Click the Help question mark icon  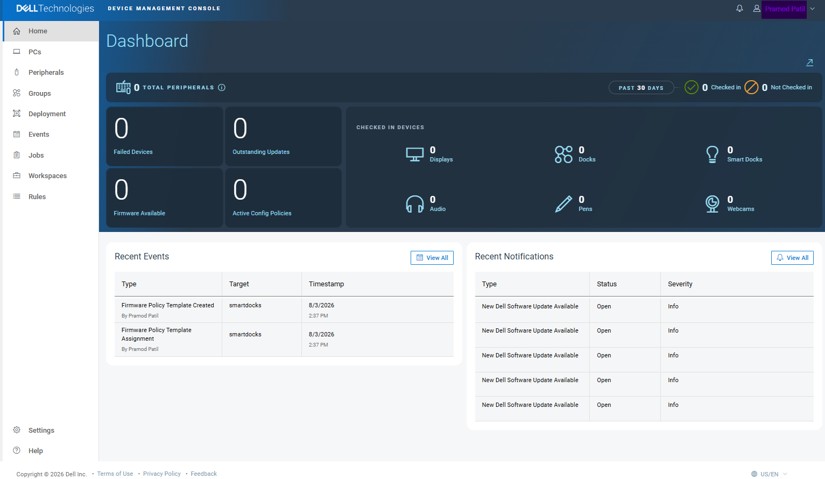17,450
